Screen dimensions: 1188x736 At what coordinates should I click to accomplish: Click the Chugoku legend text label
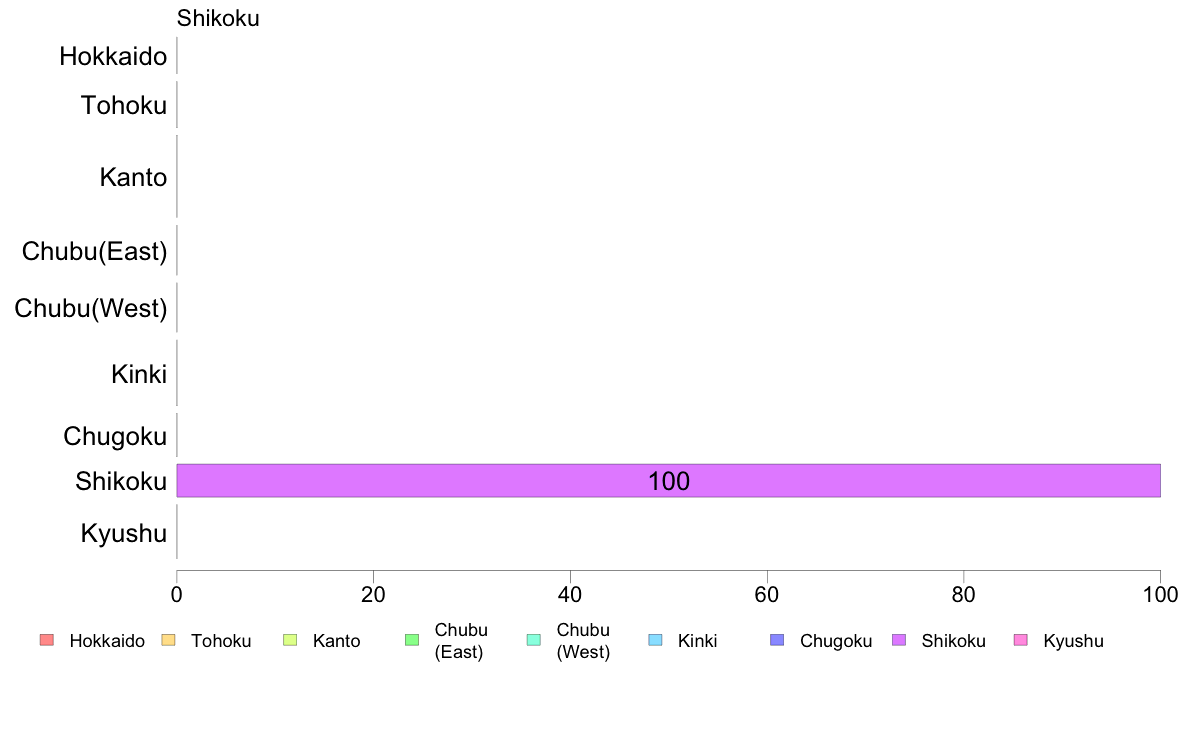pos(836,641)
